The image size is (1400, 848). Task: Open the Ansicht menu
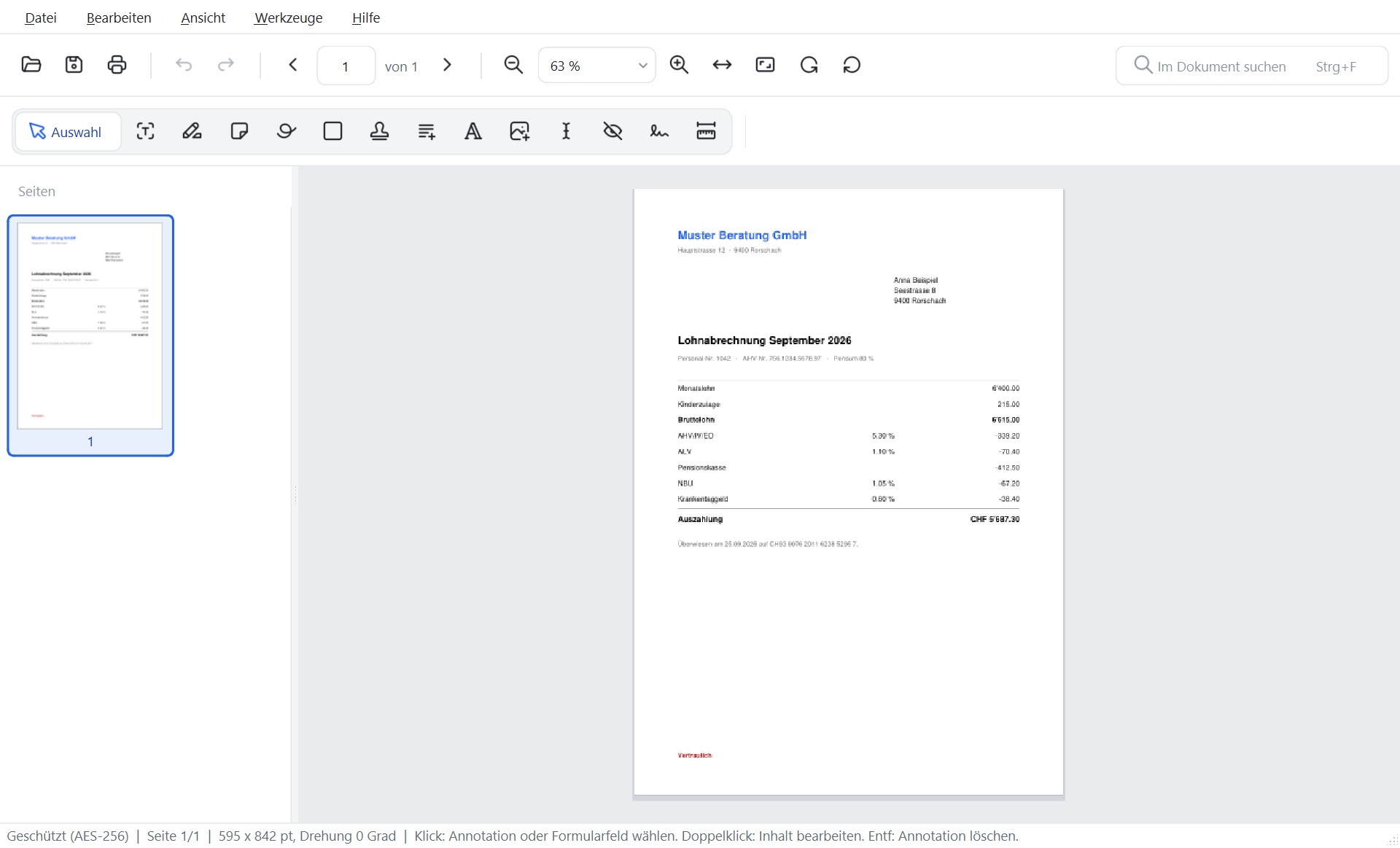pyautogui.click(x=203, y=17)
